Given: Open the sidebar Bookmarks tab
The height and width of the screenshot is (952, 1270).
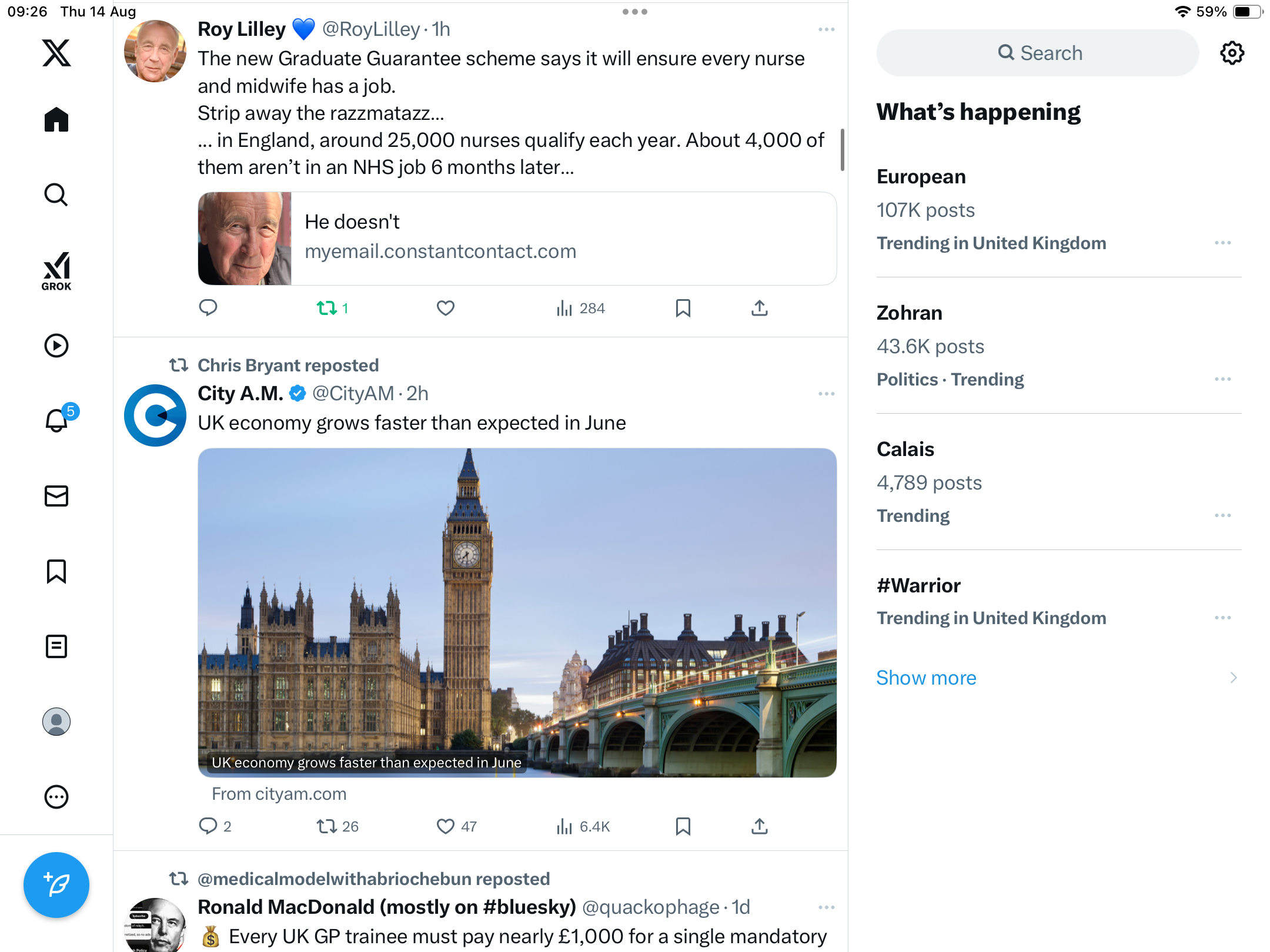Looking at the screenshot, I should click(56, 571).
